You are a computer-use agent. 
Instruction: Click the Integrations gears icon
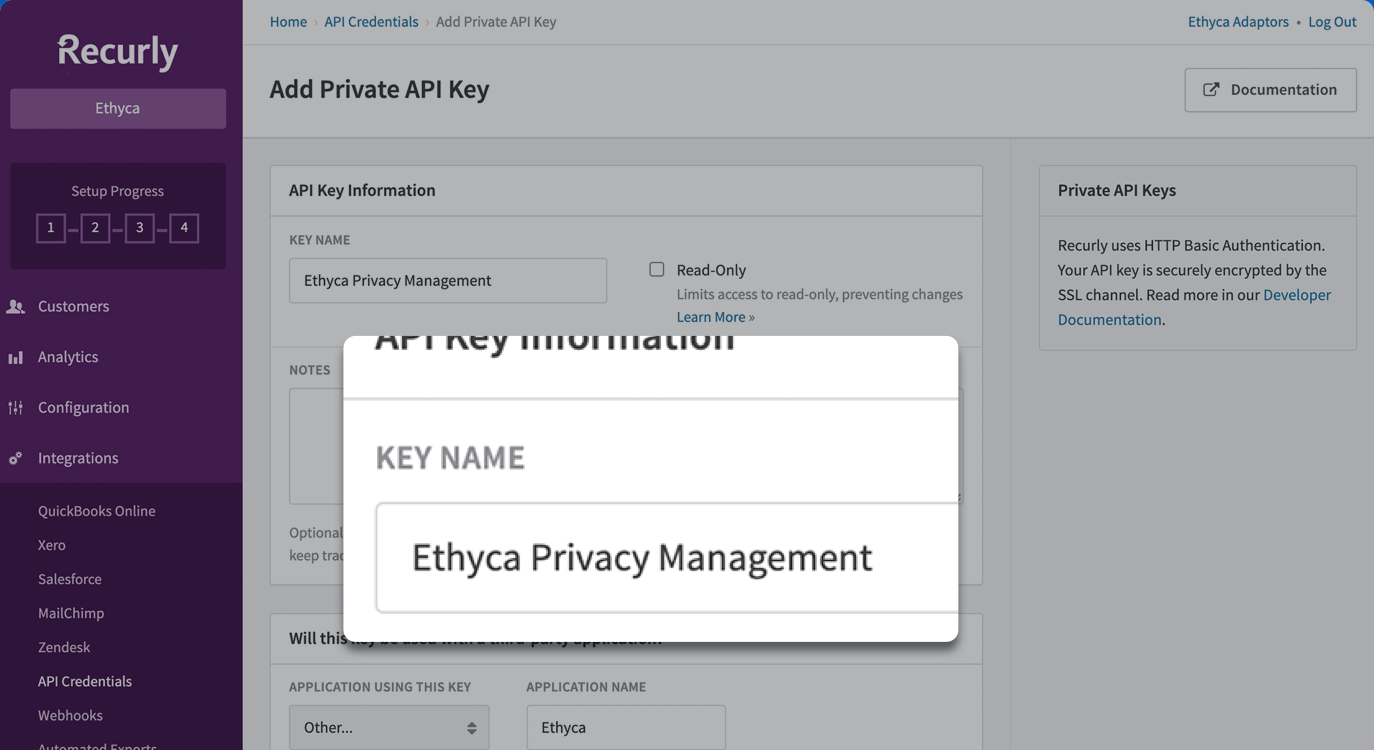pos(15,458)
